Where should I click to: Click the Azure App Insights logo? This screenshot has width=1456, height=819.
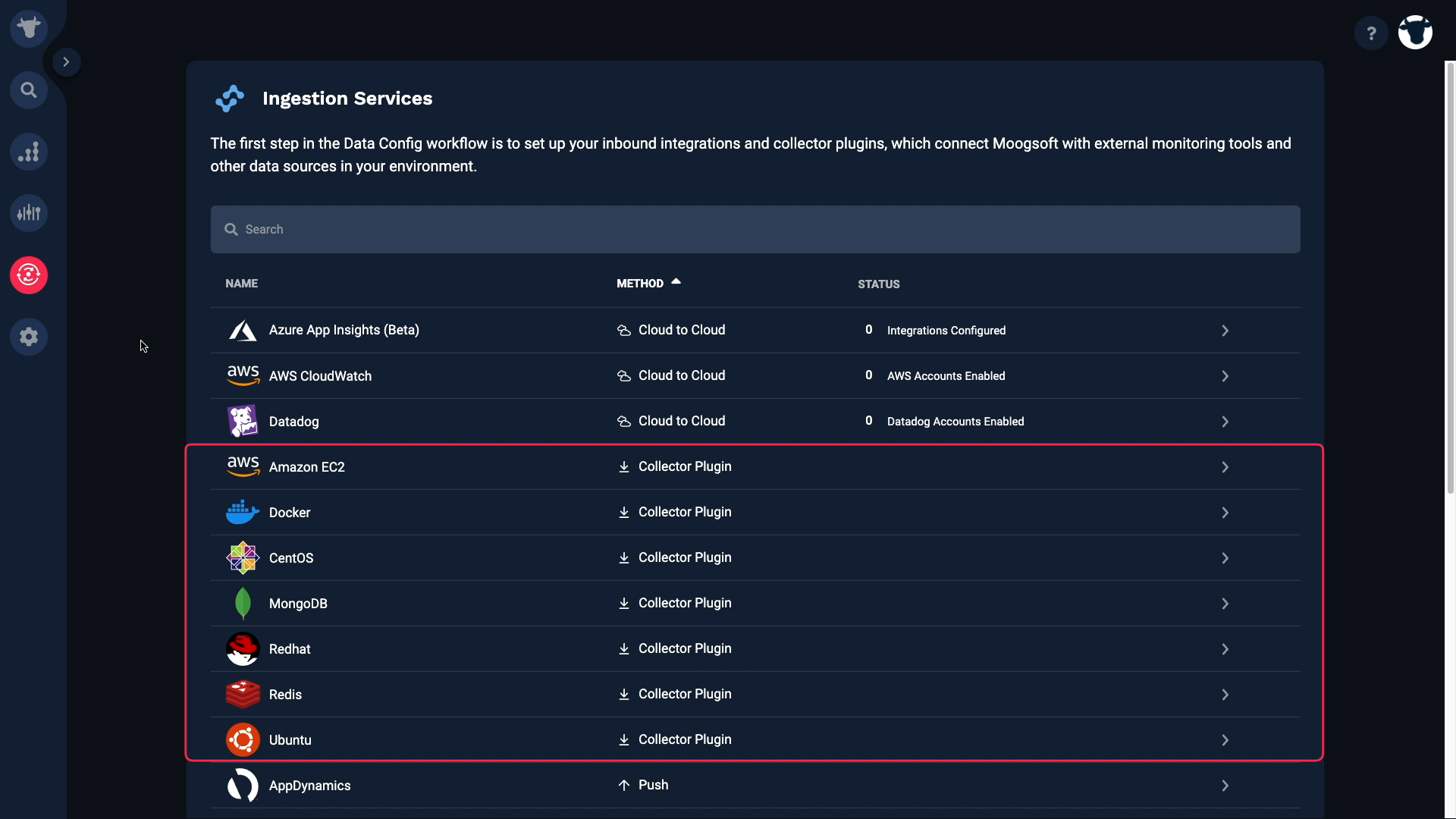[243, 331]
